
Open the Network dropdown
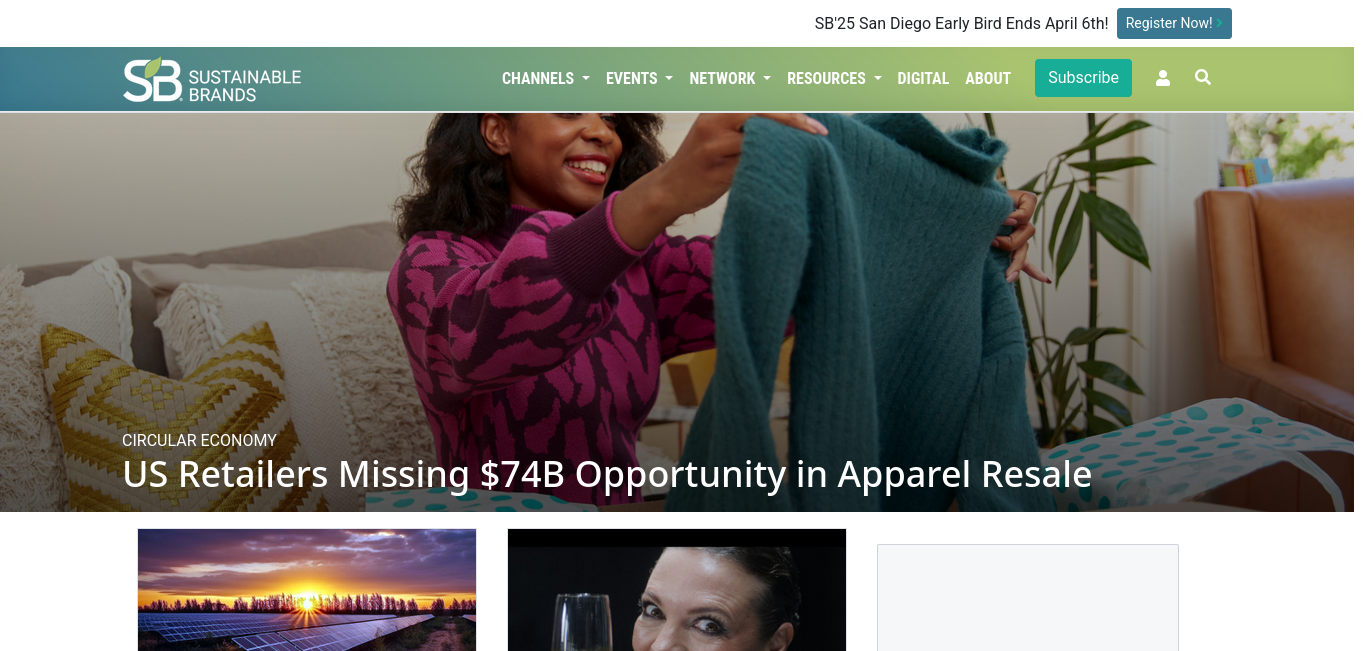tap(730, 78)
